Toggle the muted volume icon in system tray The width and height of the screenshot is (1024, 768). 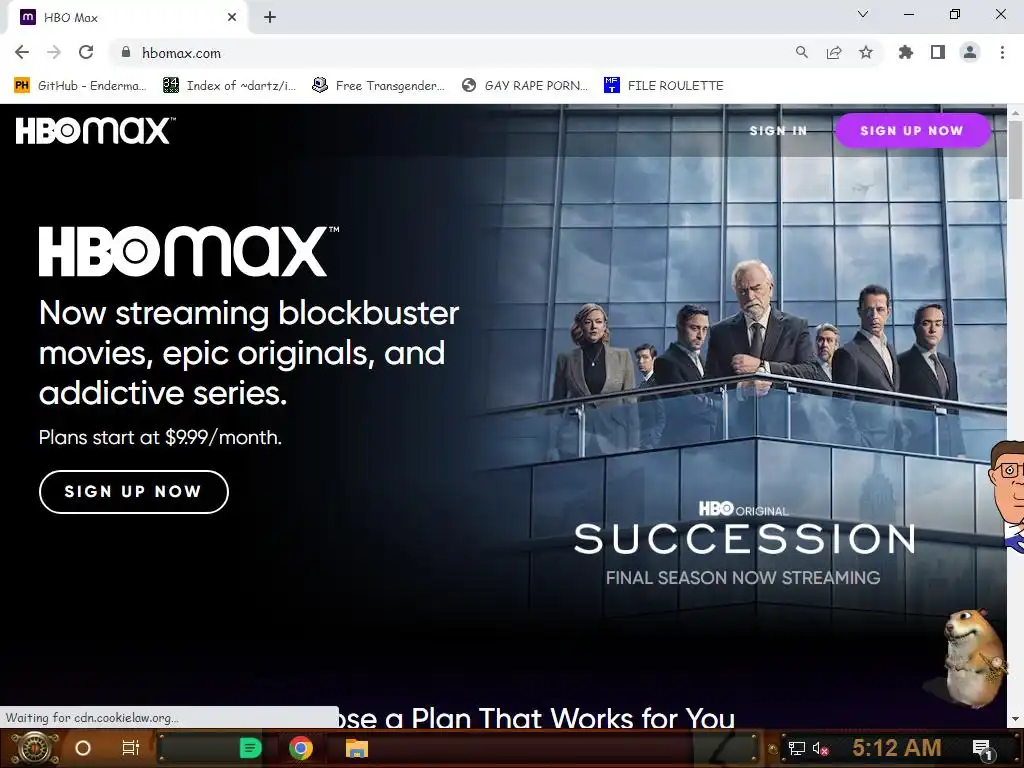point(820,748)
